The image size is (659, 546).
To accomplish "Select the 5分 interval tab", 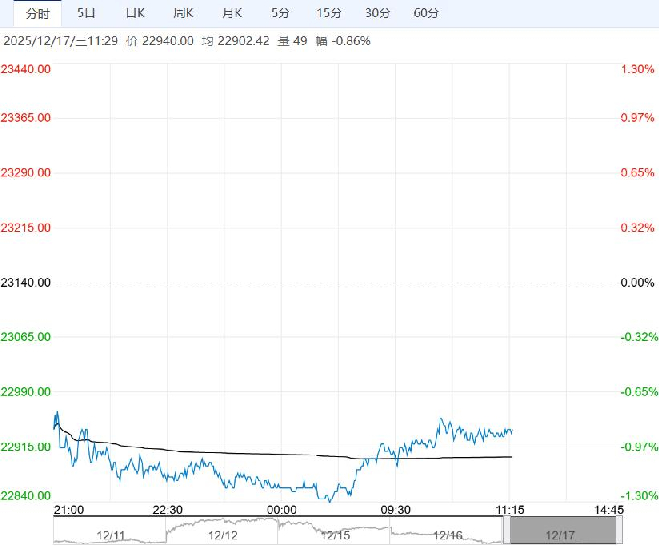I will pos(281,13).
